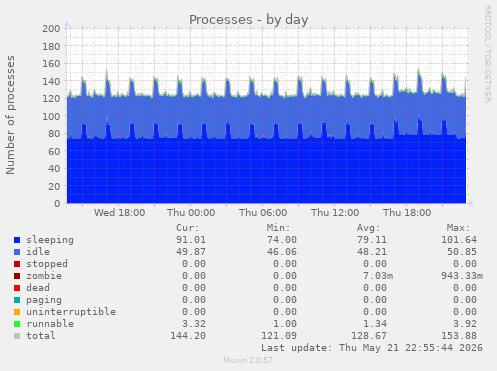Click total minimum value 121.09
The height and width of the screenshot is (371, 497).
coord(279,336)
